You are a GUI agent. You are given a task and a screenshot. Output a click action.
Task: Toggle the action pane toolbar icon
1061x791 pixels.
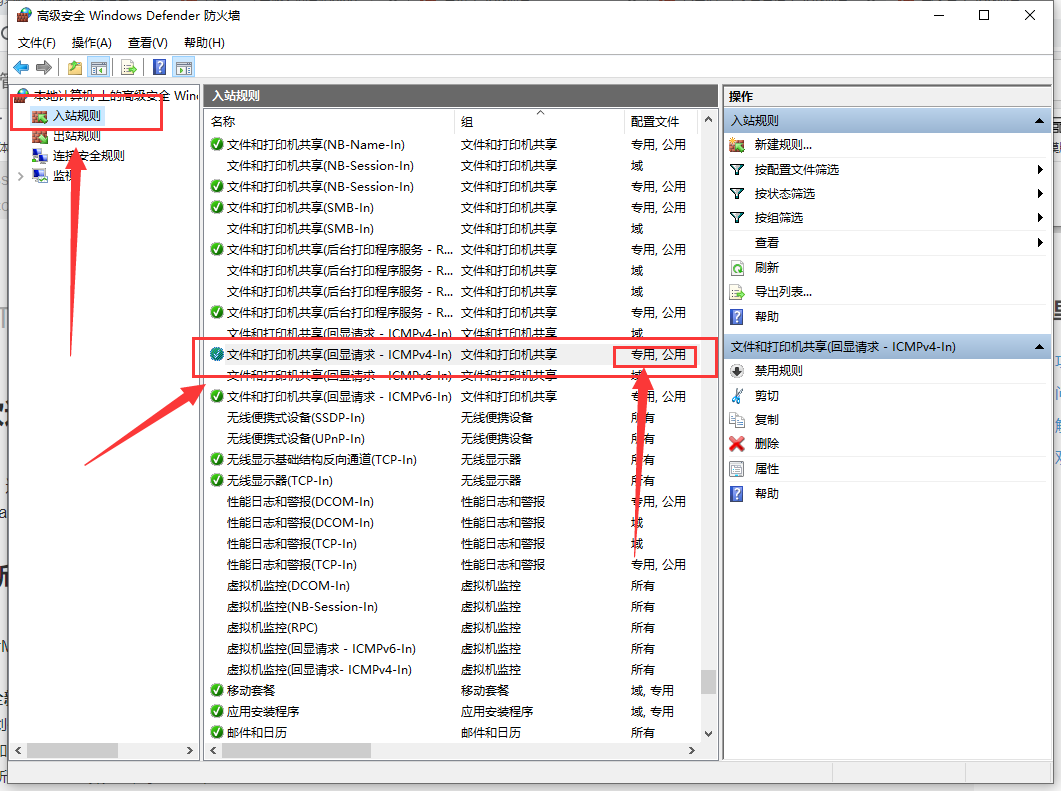(184, 67)
